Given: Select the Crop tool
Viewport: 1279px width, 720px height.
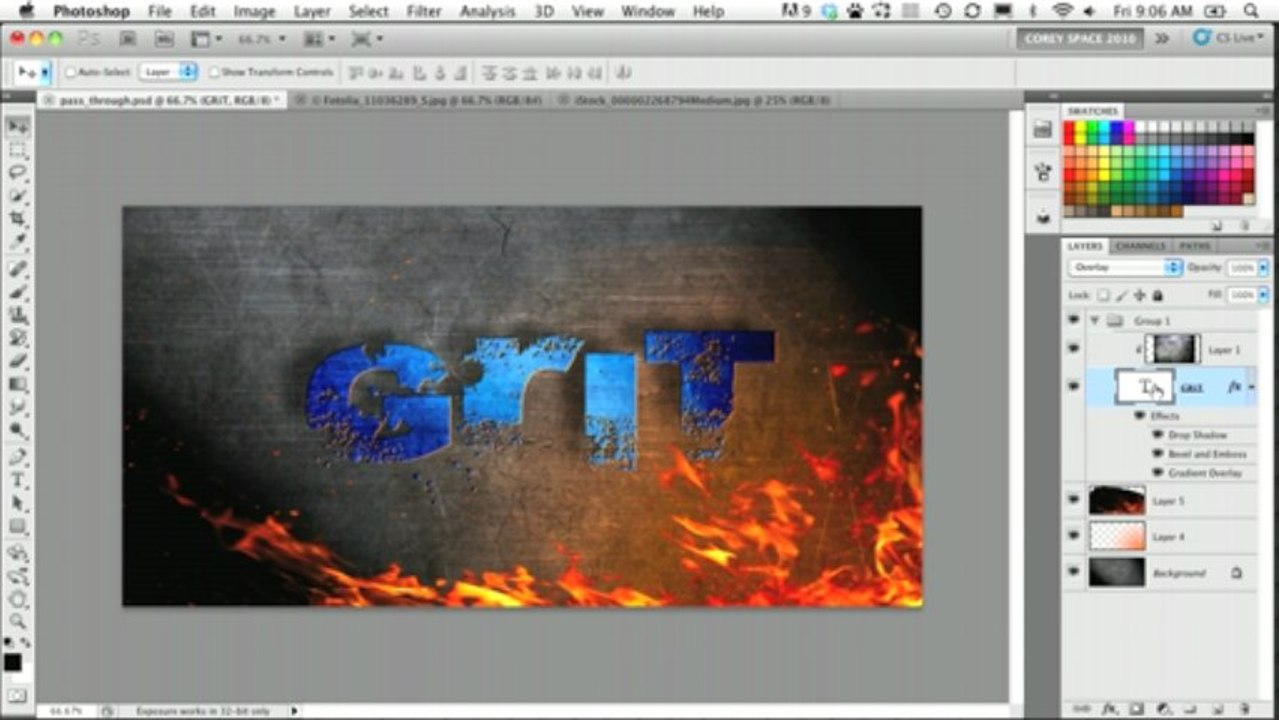Looking at the screenshot, I should [17, 218].
